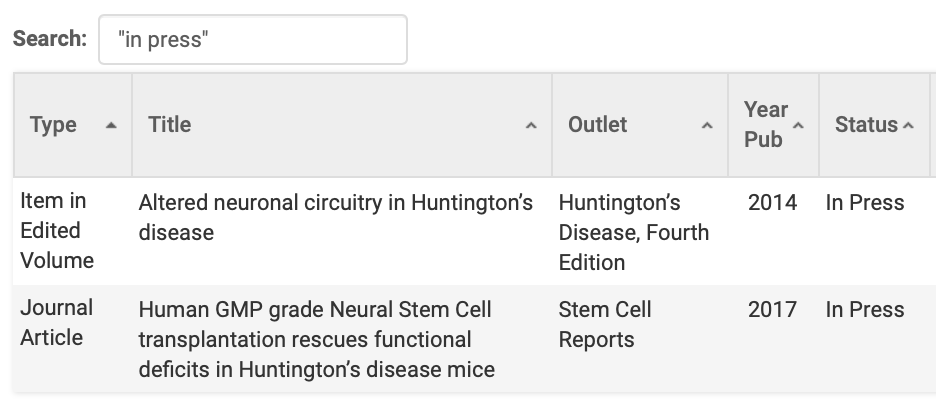Click the Status column header text
This screenshot has height=414, width=936.
(x=866, y=125)
